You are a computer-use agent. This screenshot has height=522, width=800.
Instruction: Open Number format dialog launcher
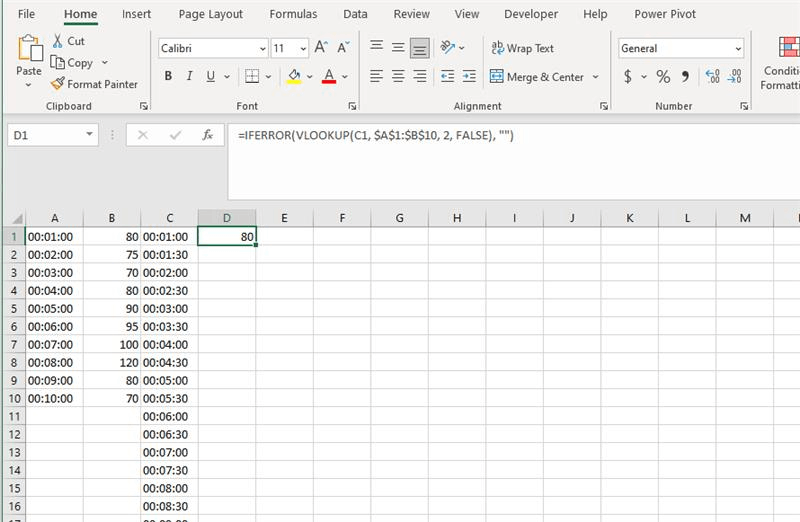tap(744, 106)
